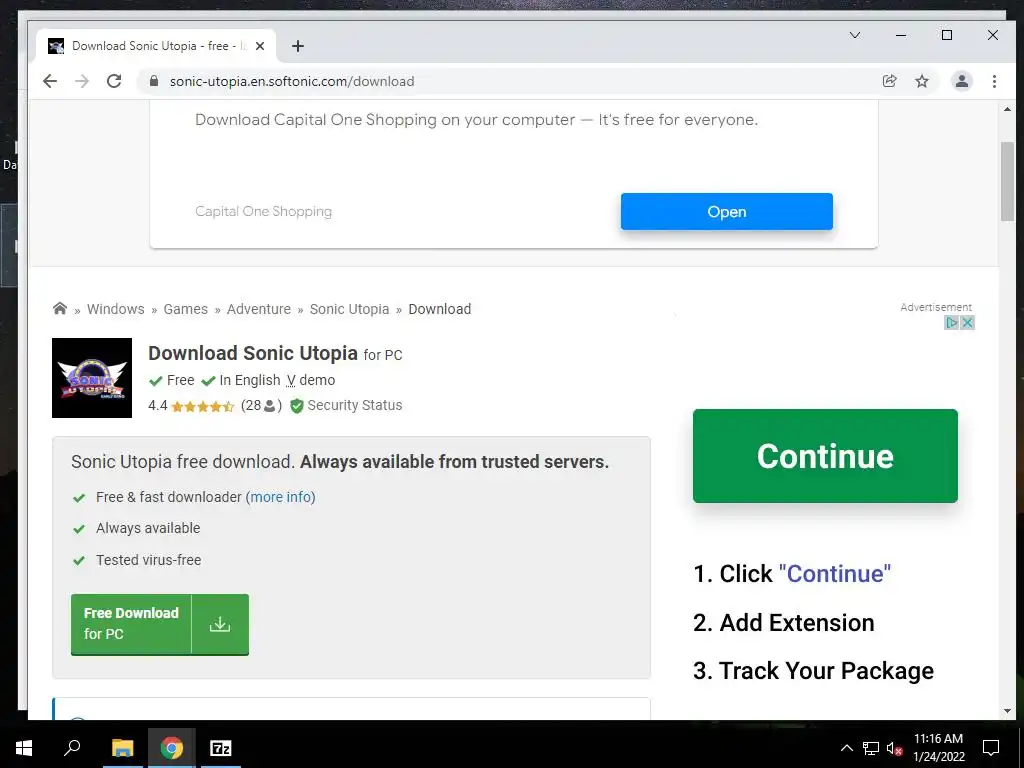Click the address bar URL
This screenshot has width=1024, height=768.
tap(292, 81)
